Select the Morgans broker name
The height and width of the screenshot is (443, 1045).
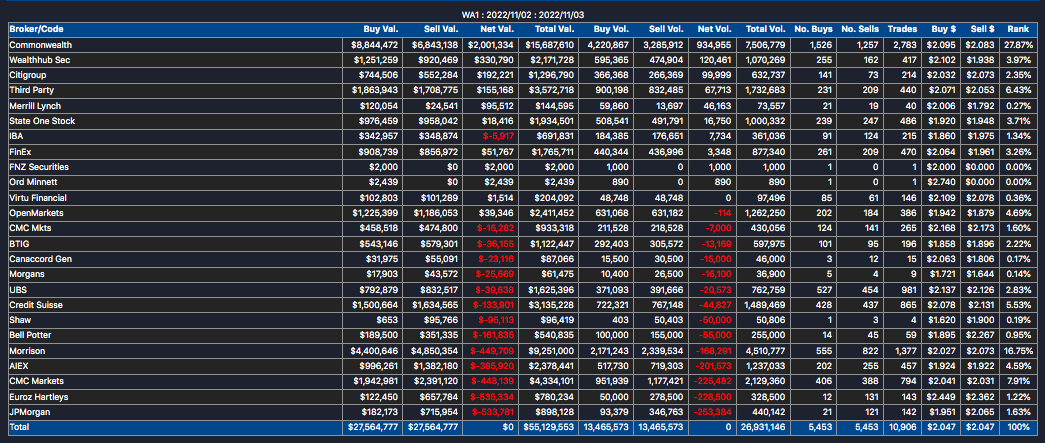pyautogui.click(x=26, y=274)
